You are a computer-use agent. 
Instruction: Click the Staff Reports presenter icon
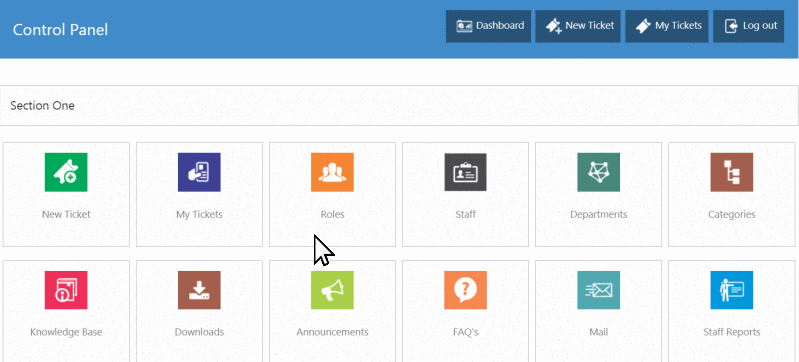point(732,290)
